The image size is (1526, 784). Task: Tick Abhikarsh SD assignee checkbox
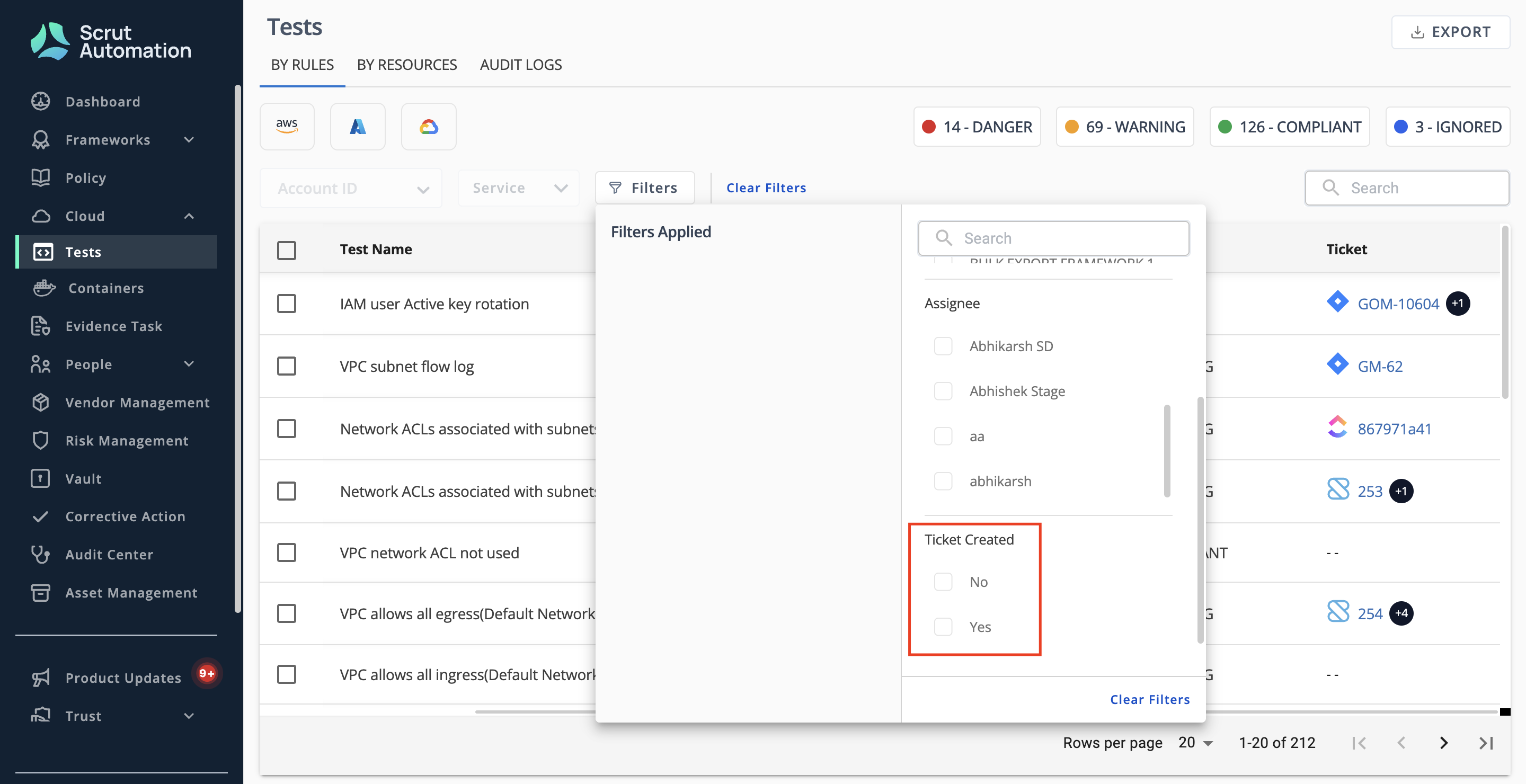(x=943, y=346)
